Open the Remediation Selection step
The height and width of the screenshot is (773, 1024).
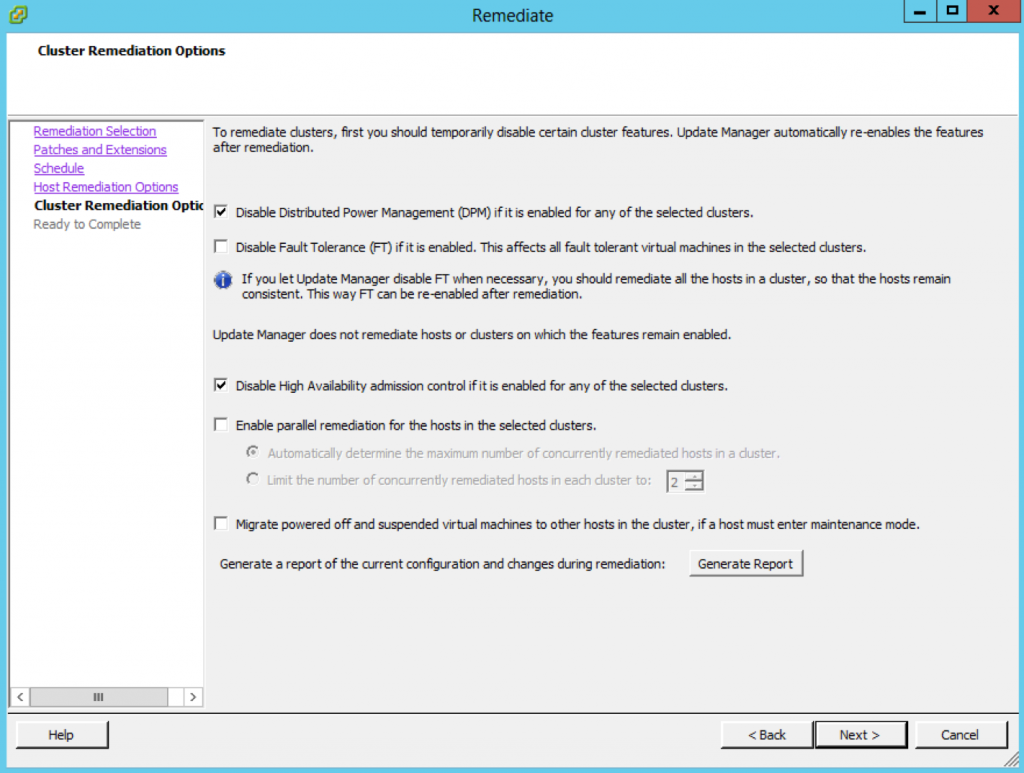coord(95,131)
